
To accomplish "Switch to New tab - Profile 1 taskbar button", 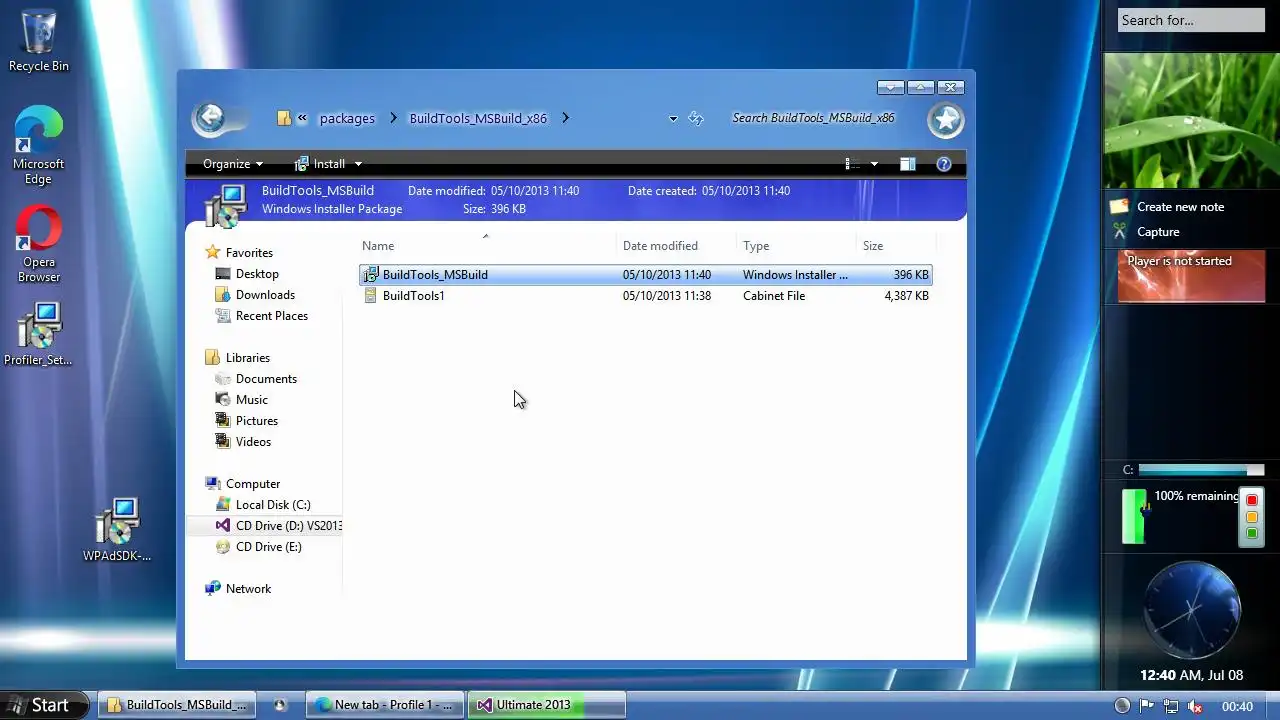I will click(x=385, y=705).
